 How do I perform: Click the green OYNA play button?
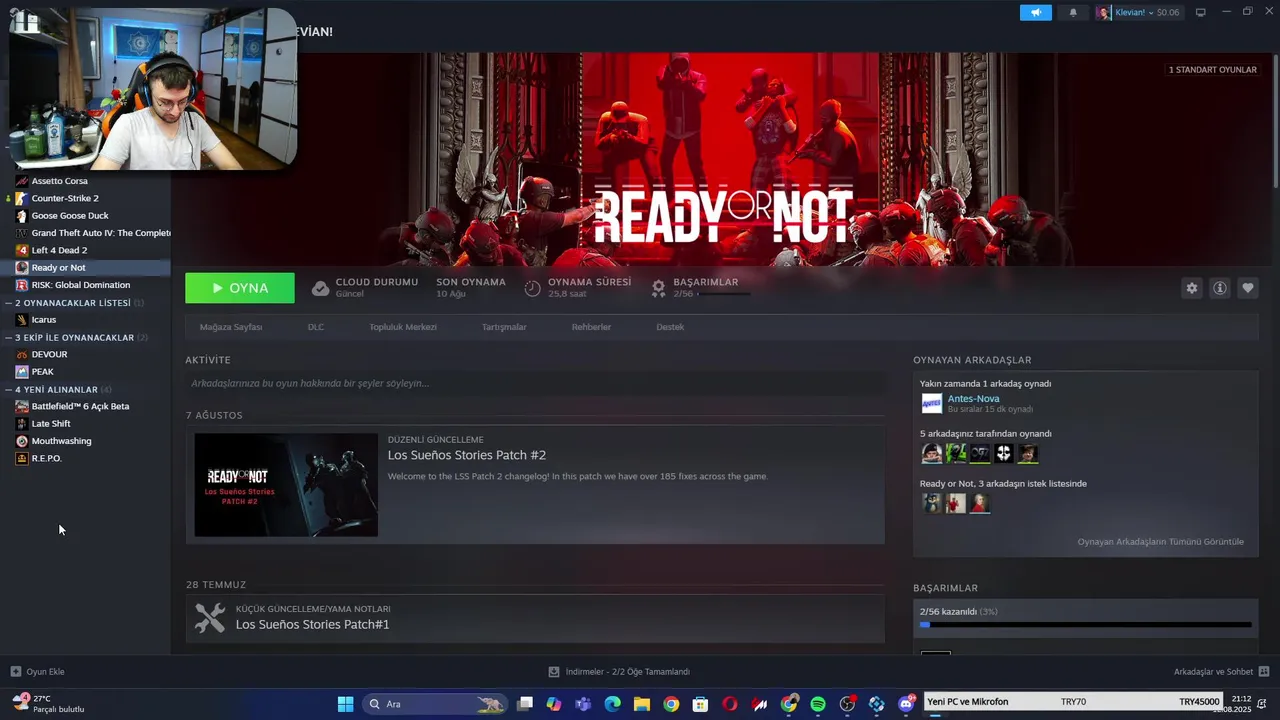coord(240,288)
